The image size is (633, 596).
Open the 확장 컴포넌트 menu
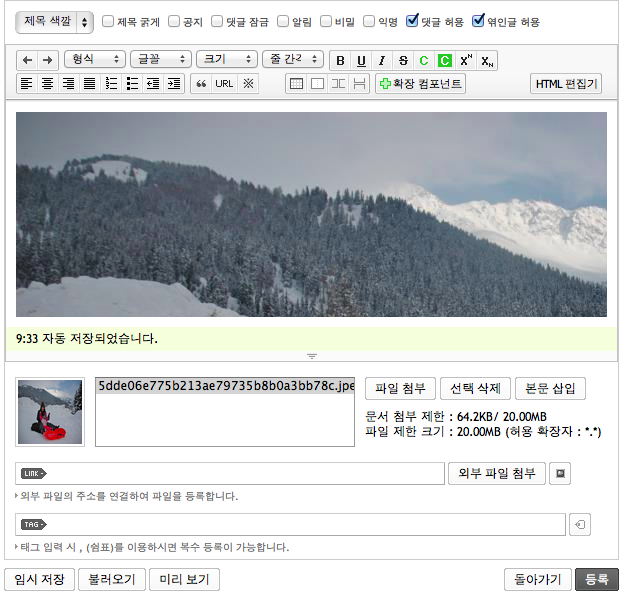pos(420,84)
